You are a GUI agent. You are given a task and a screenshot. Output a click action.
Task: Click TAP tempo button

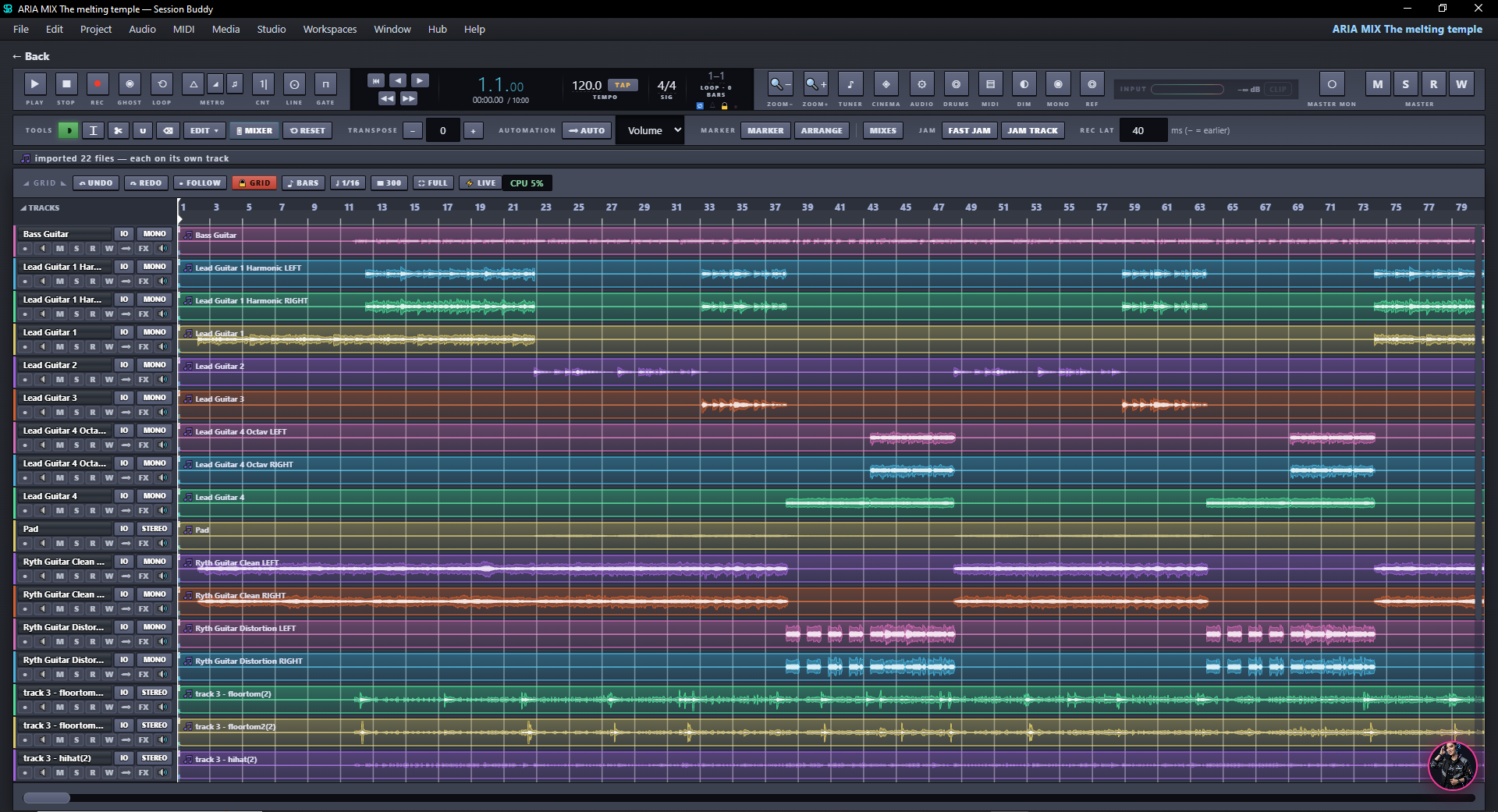pos(623,85)
